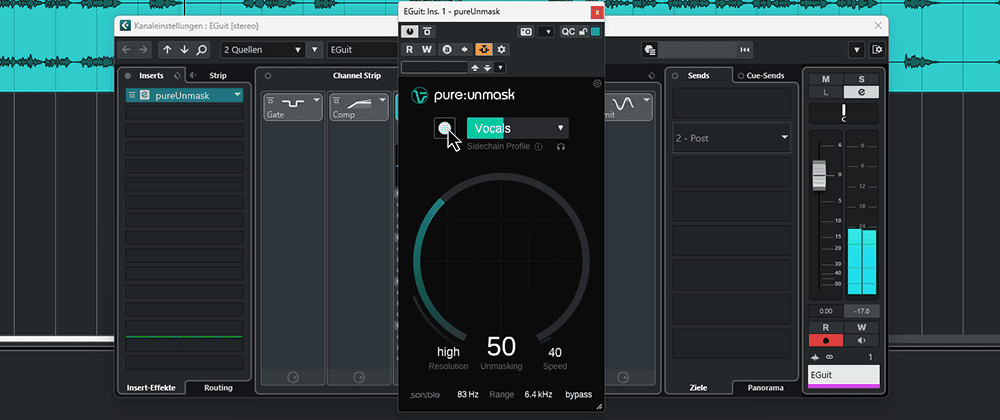Screen dimensions: 1000x420
Task: Open the 2 - Post send dropdown
Action: pos(732,138)
